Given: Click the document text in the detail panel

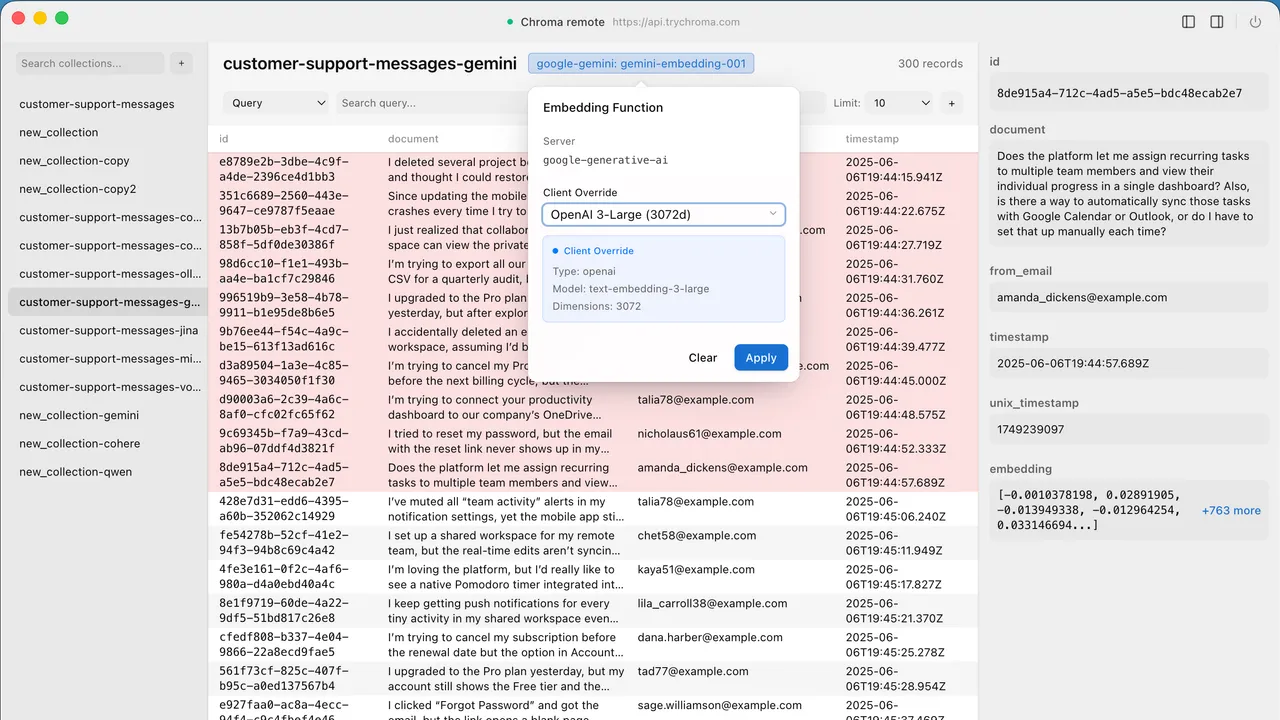Looking at the screenshot, I should pyautogui.click(x=1129, y=194).
